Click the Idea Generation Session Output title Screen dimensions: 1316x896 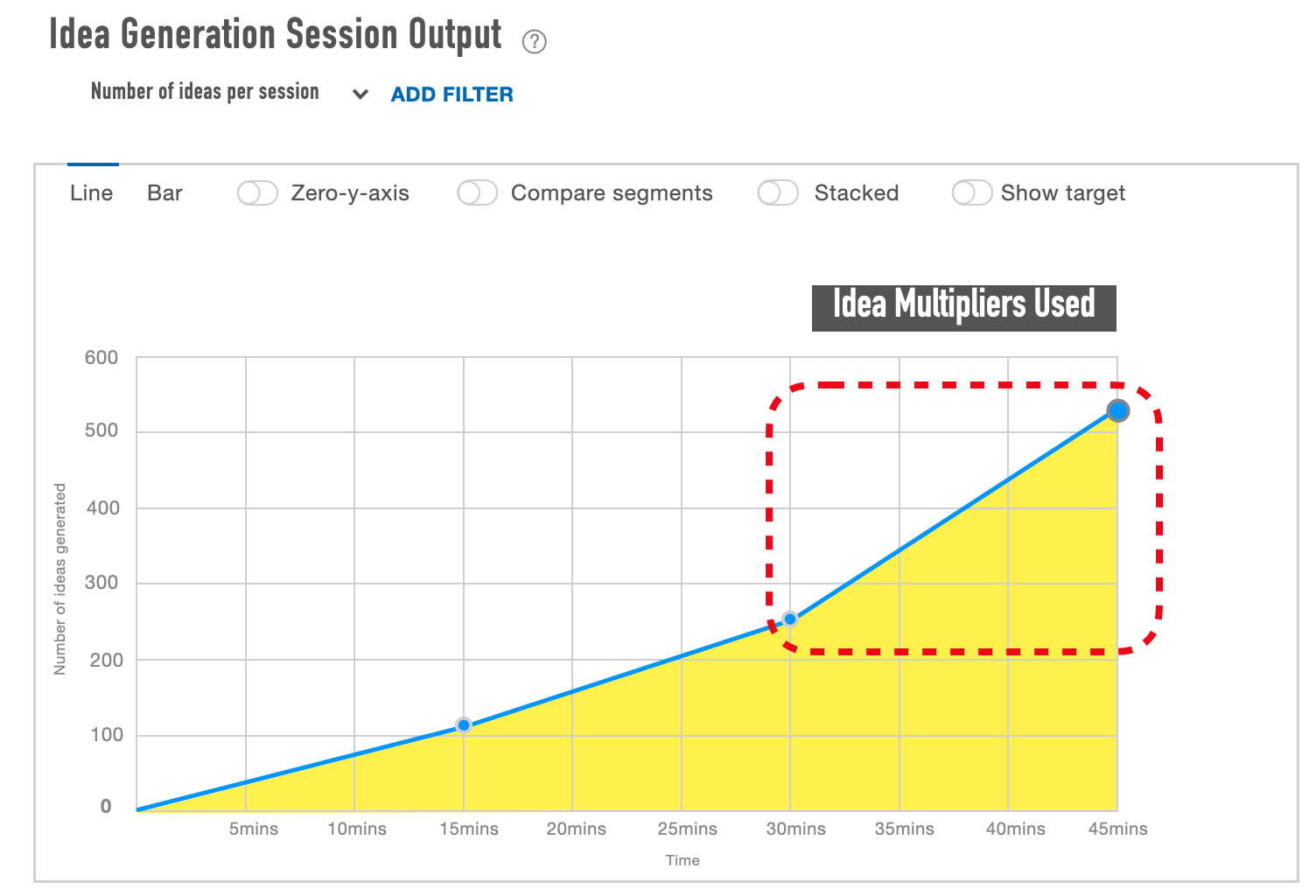[x=276, y=35]
